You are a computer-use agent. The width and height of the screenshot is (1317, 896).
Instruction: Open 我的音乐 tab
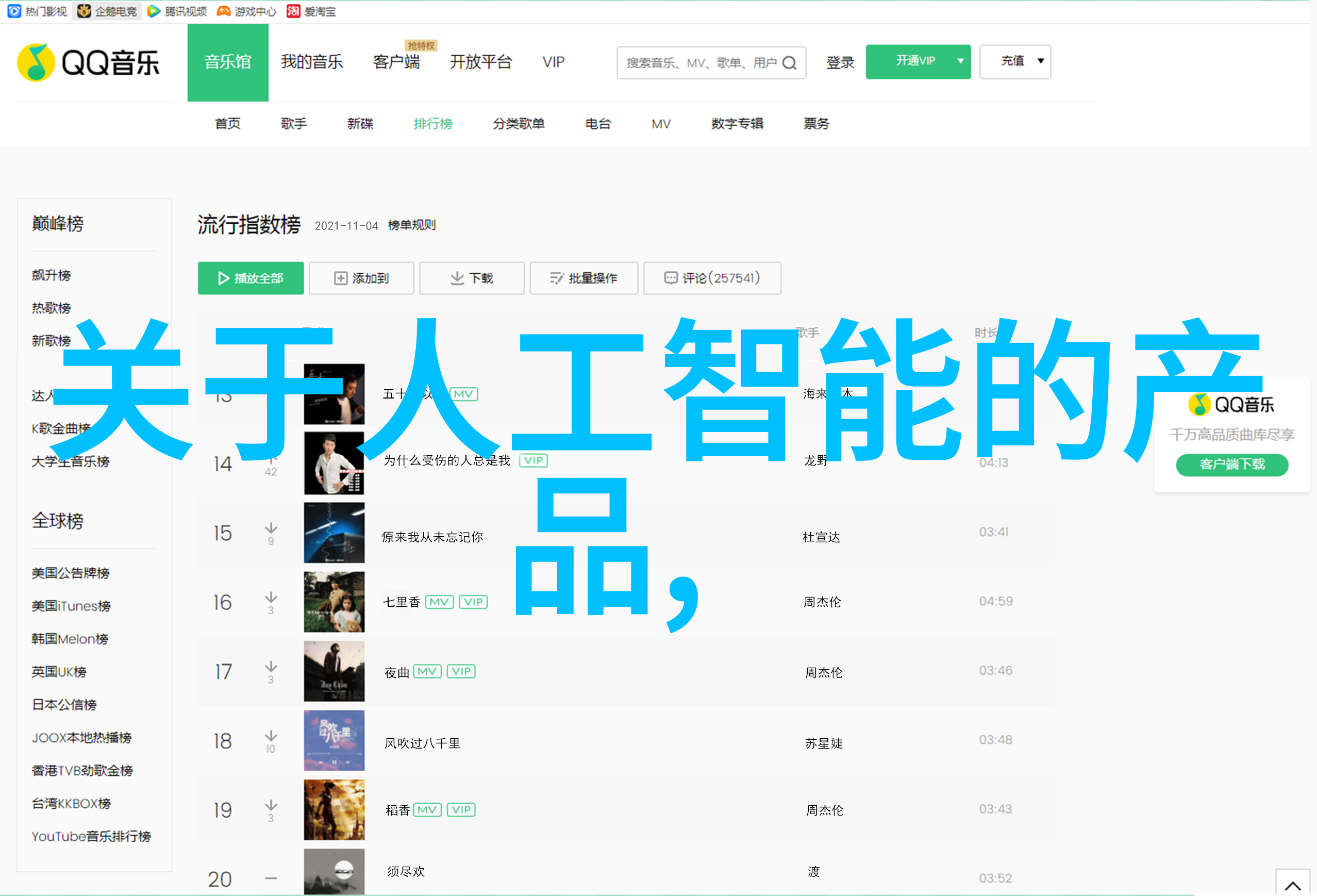[x=312, y=62]
